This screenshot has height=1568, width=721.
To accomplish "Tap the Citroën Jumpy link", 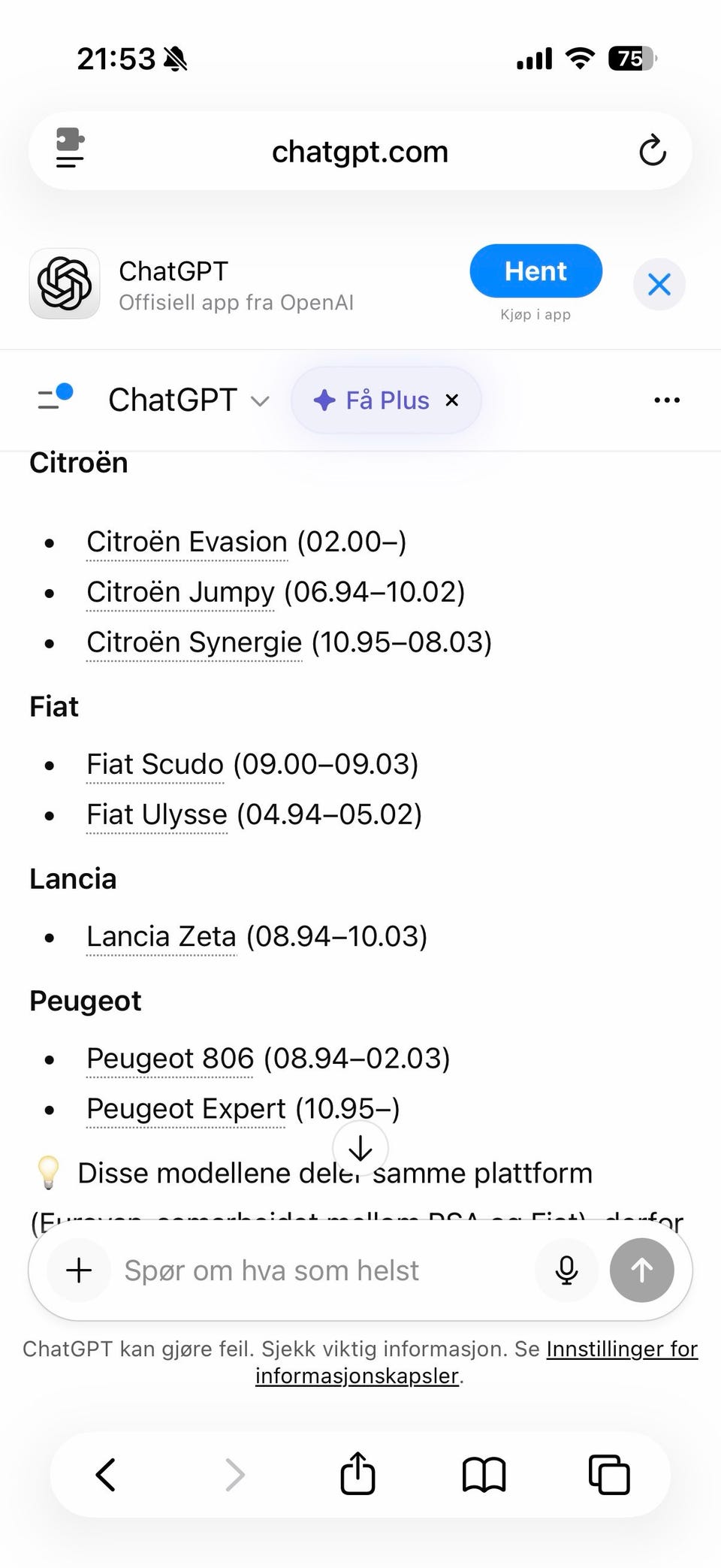I will click(180, 592).
